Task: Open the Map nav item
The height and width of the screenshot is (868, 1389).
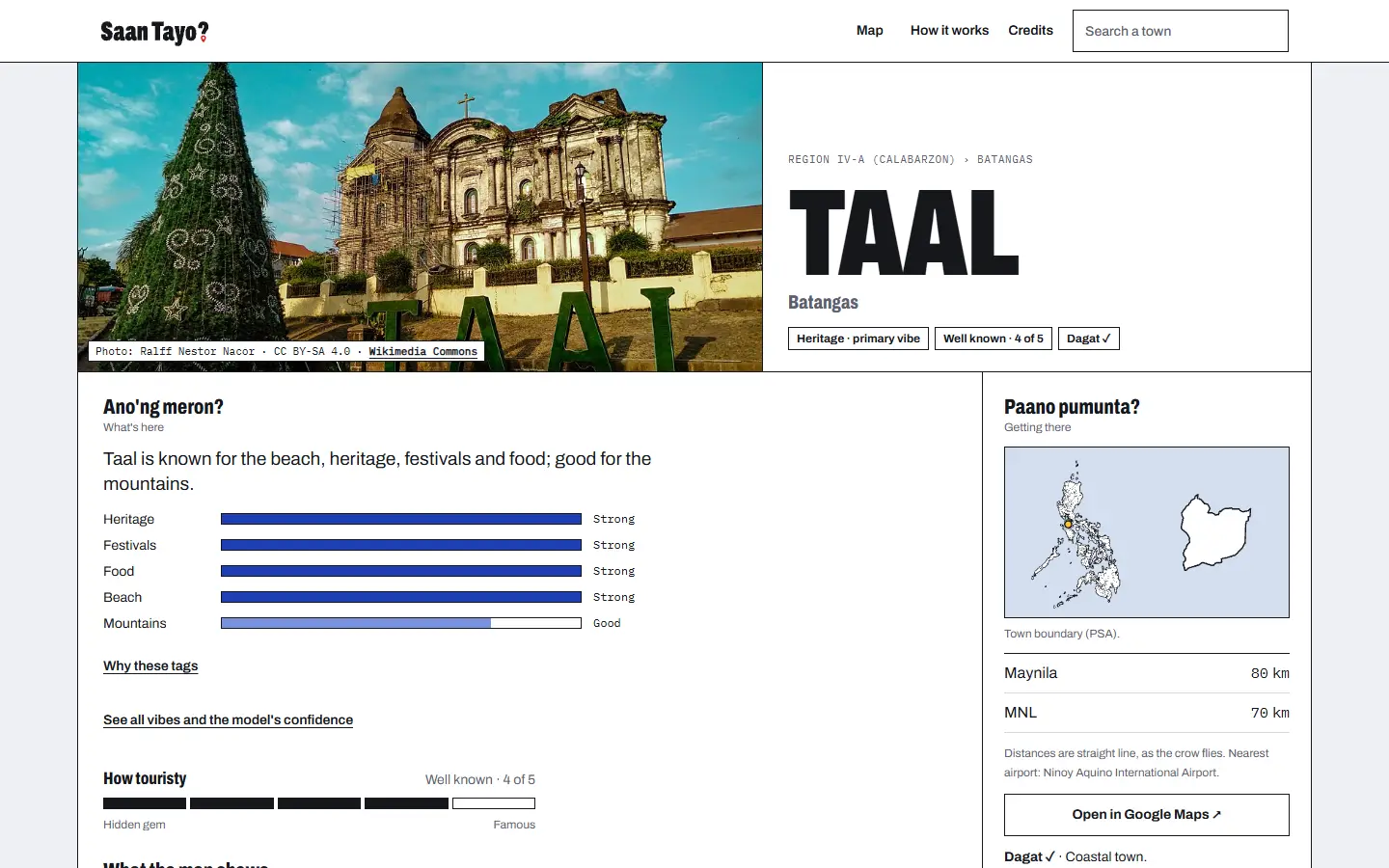Action: click(869, 31)
